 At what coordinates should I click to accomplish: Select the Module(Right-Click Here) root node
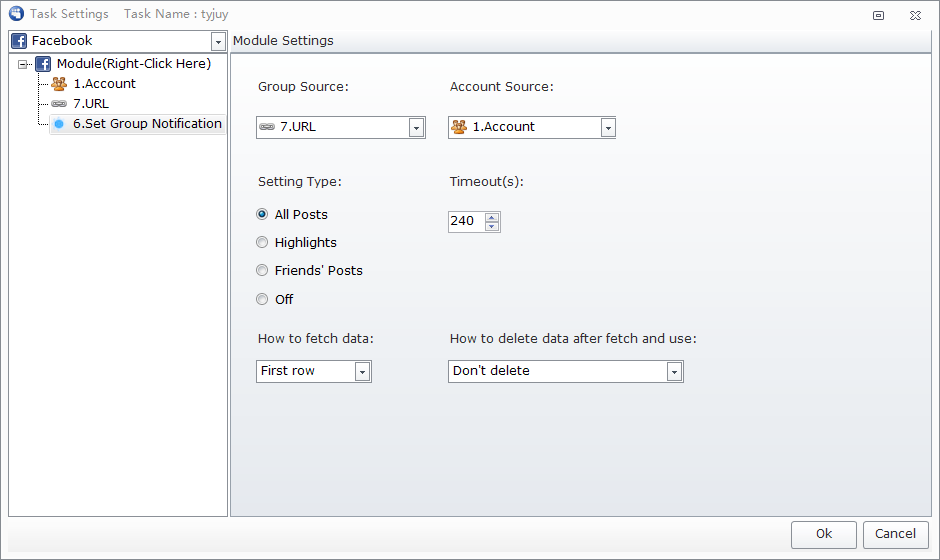tap(134, 64)
